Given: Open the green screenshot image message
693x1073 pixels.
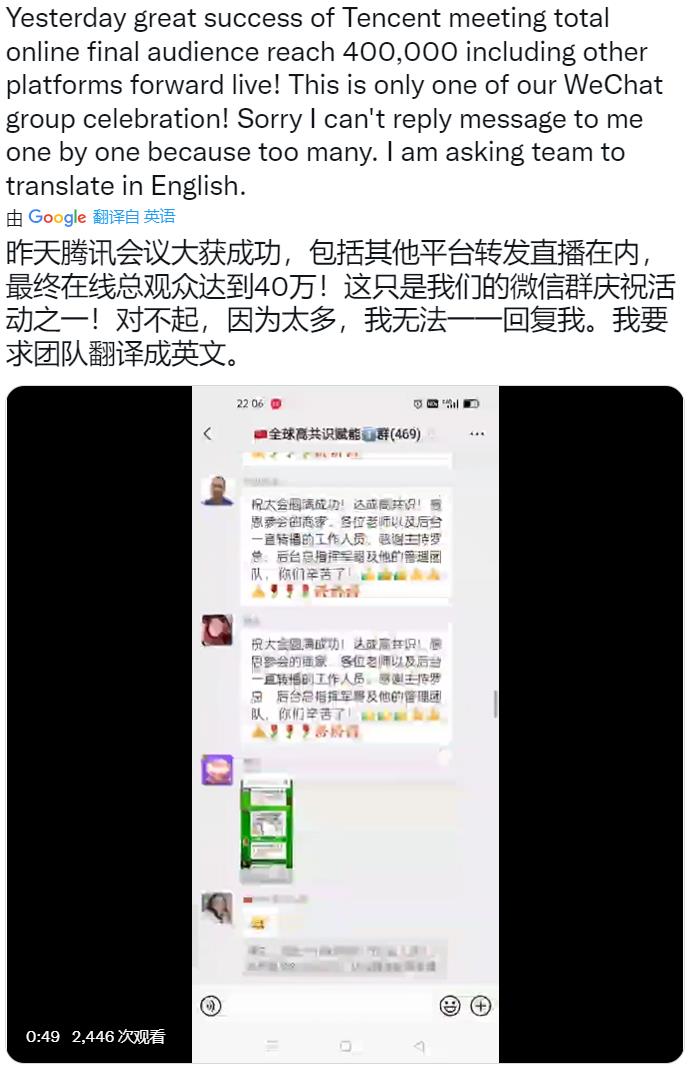Looking at the screenshot, I should pyautogui.click(x=267, y=829).
